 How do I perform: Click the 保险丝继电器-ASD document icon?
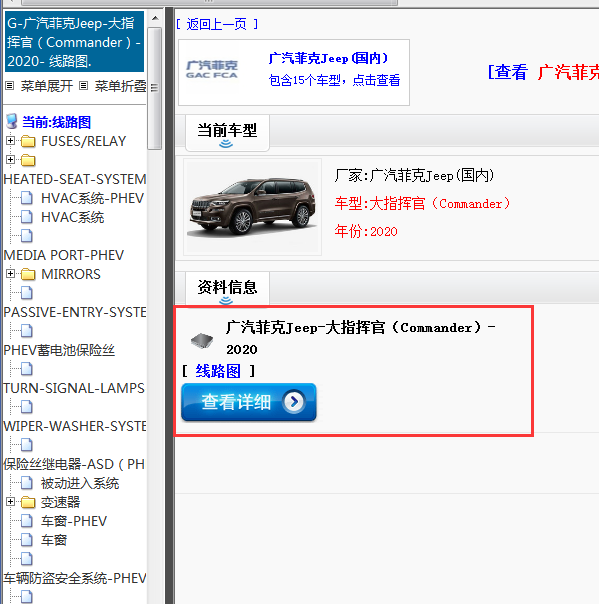click(x=27, y=445)
